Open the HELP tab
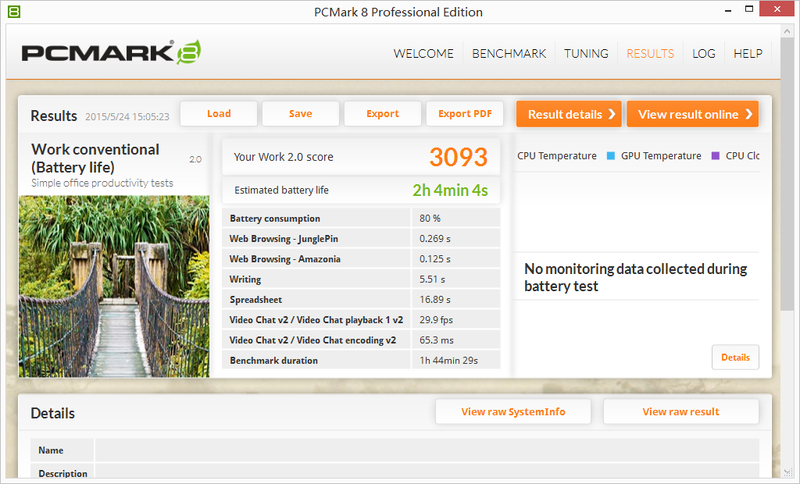Screen dimensions: 800x484 [748, 54]
